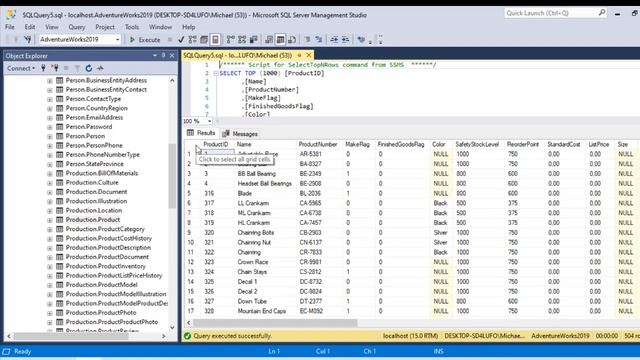Click the SafetyStockLevel column header
This screenshot has height=360, width=640.
477,144
